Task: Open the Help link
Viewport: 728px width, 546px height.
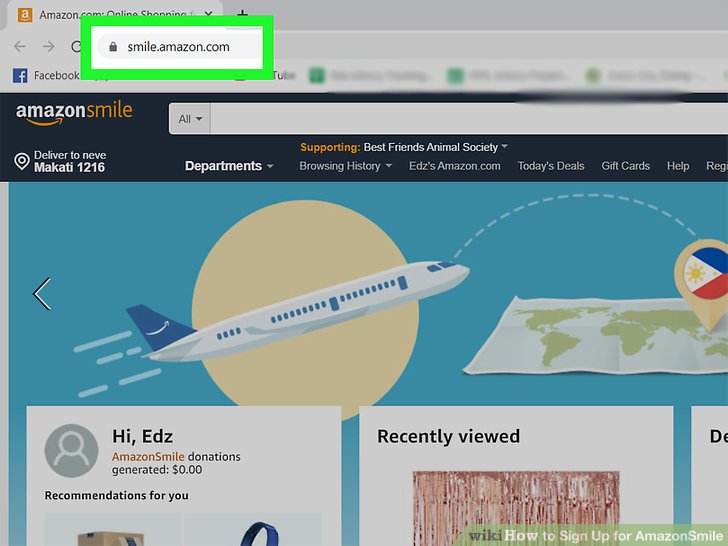Action: click(x=678, y=166)
